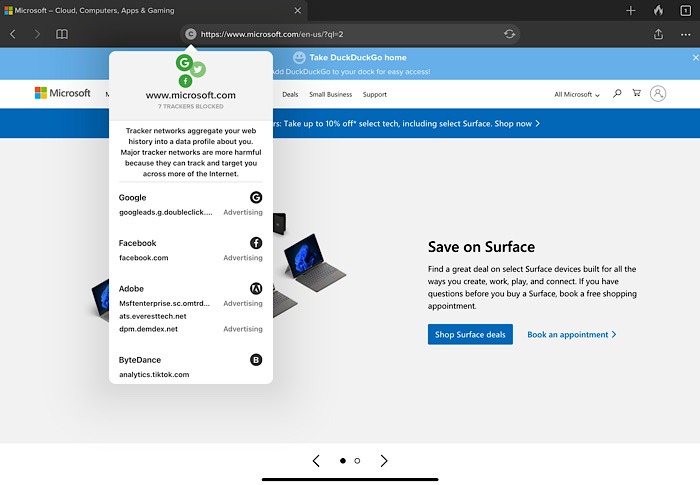700x485 pixels.
Task: Click the green Google tracker badge
Action: [184, 63]
